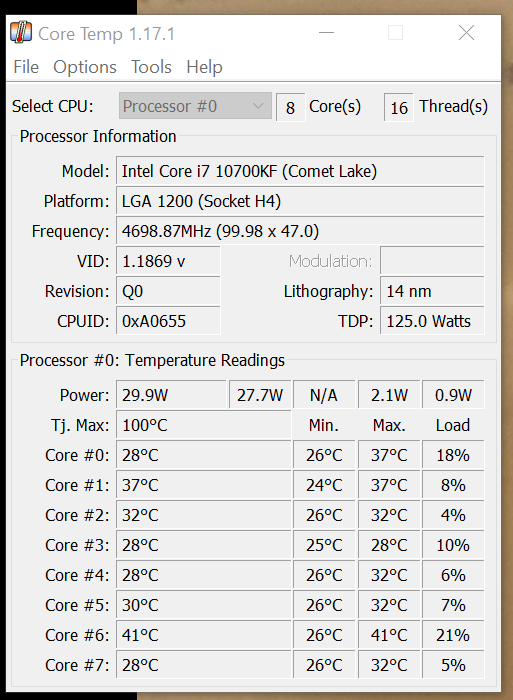The image size is (513, 700).
Task: Click Core #3 minimum temperature 25°C
Action: pyautogui.click(x=324, y=545)
